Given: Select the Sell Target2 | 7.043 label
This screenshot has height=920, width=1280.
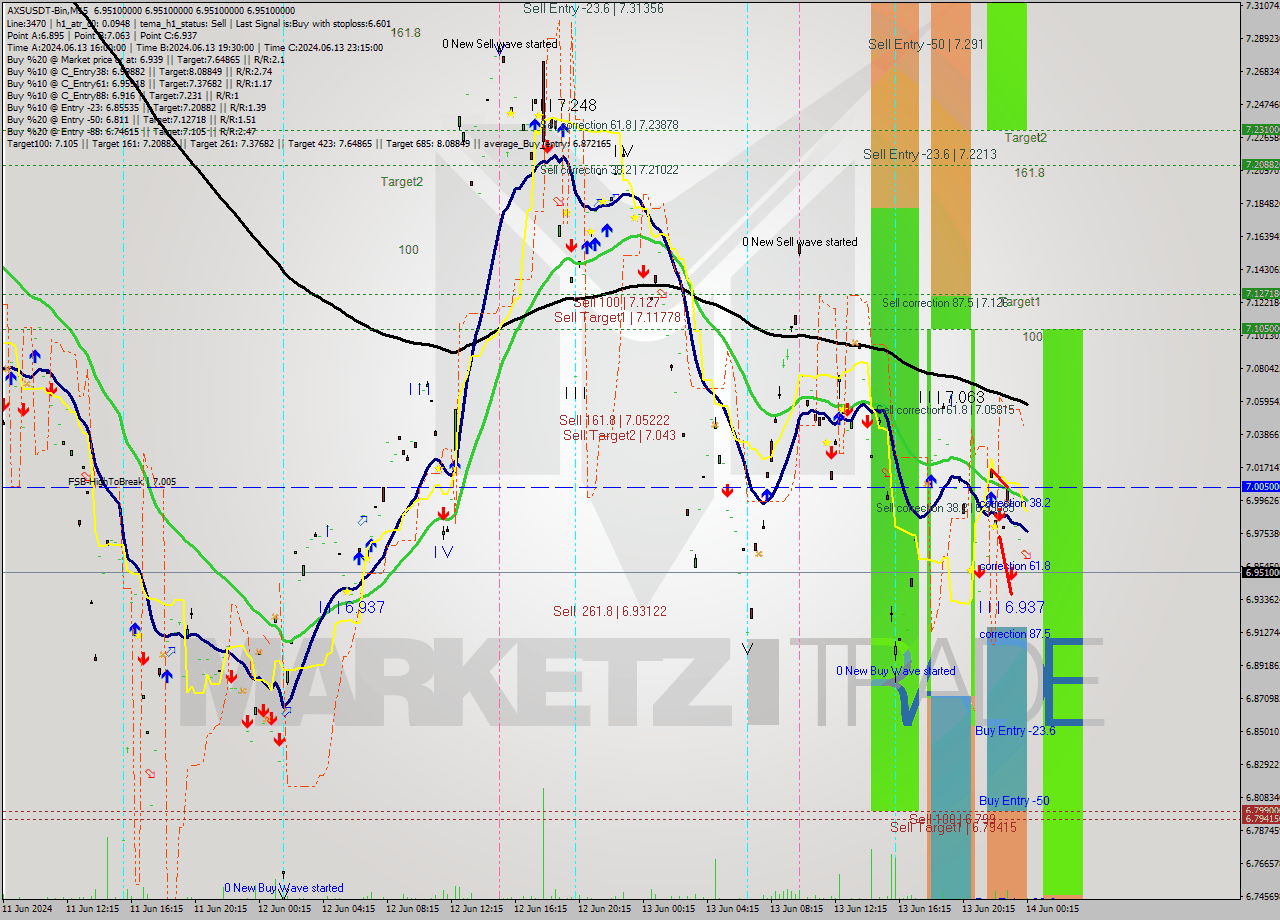Looking at the screenshot, I should 619,435.
